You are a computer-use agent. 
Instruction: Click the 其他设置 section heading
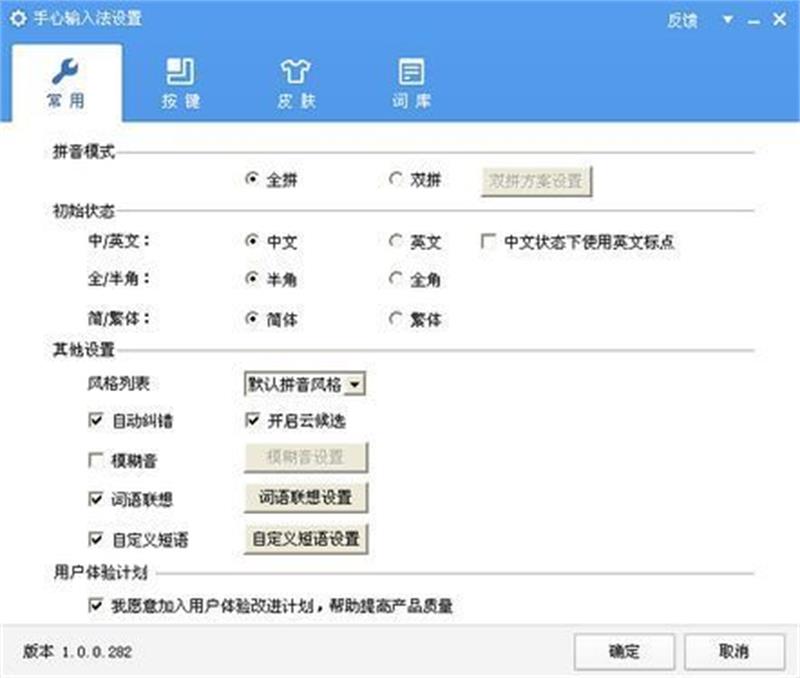pos(84,350)
